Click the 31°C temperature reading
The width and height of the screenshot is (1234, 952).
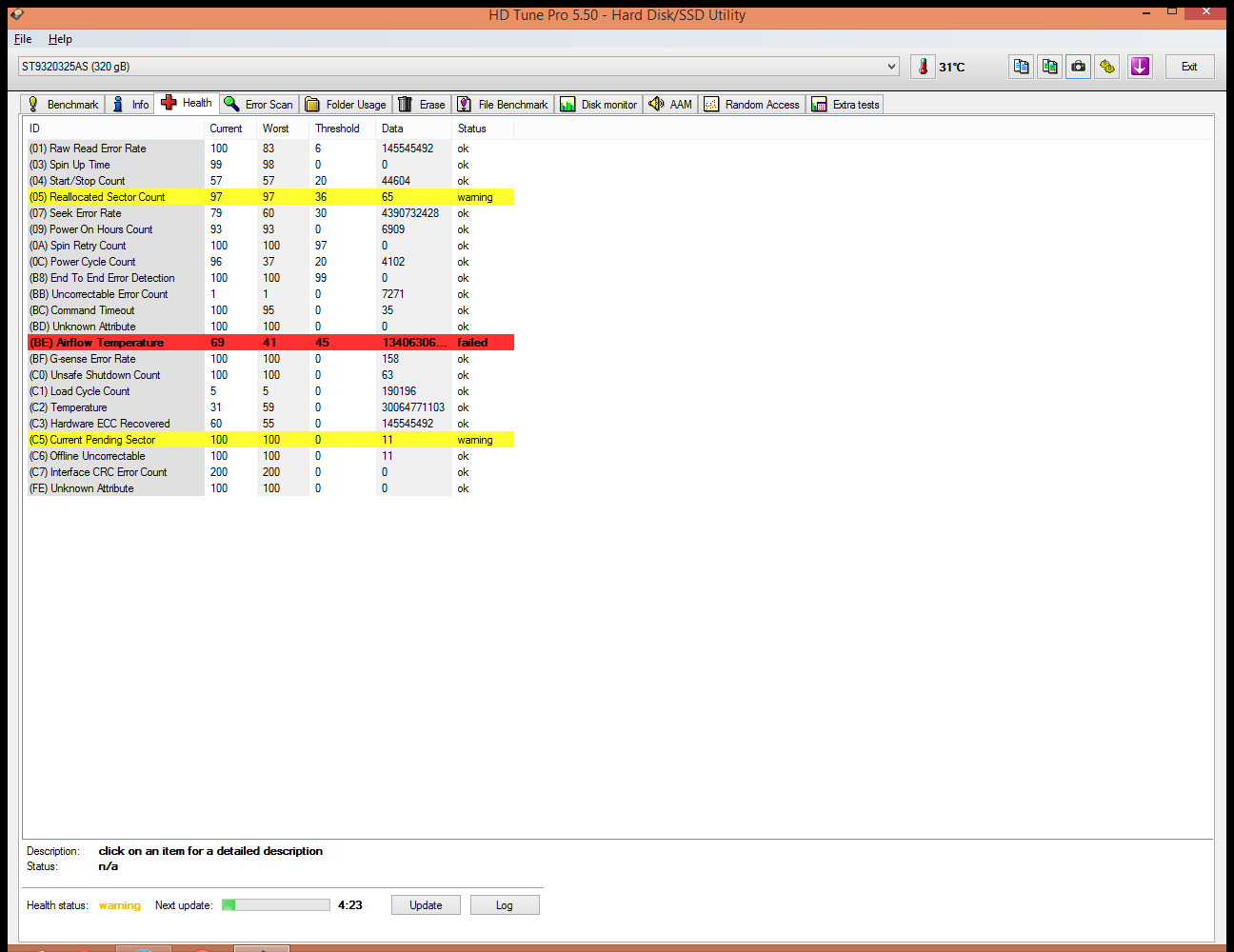[x=952, y=67]
